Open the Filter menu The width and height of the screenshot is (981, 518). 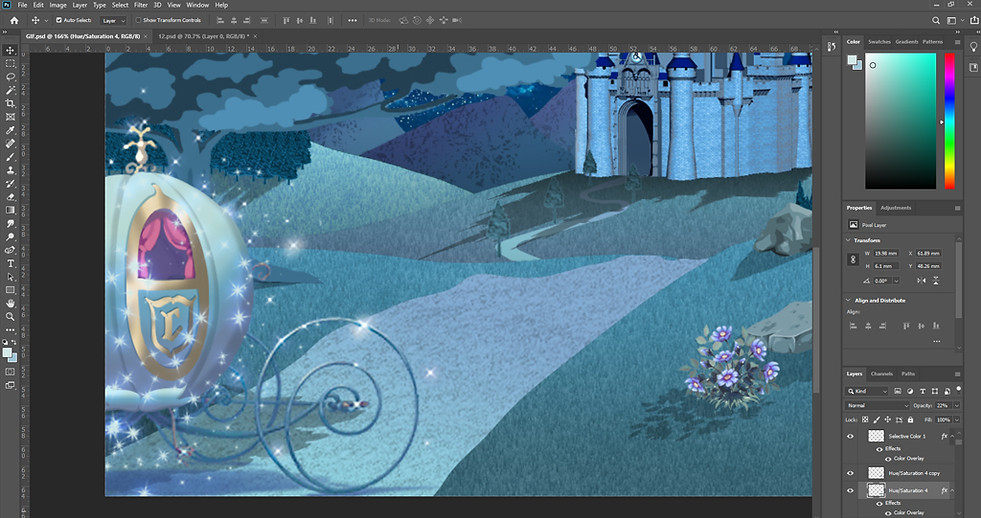point(141,5)
